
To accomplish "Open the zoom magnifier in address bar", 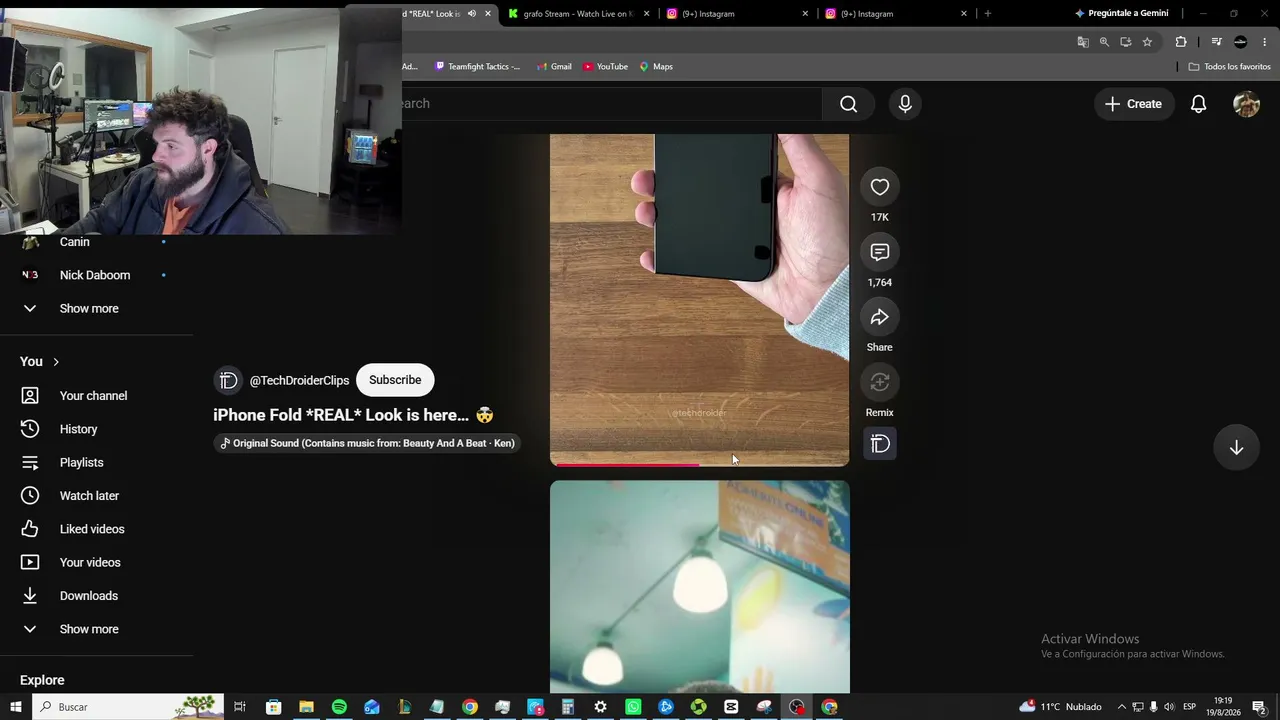I will tap(1104, 42).
